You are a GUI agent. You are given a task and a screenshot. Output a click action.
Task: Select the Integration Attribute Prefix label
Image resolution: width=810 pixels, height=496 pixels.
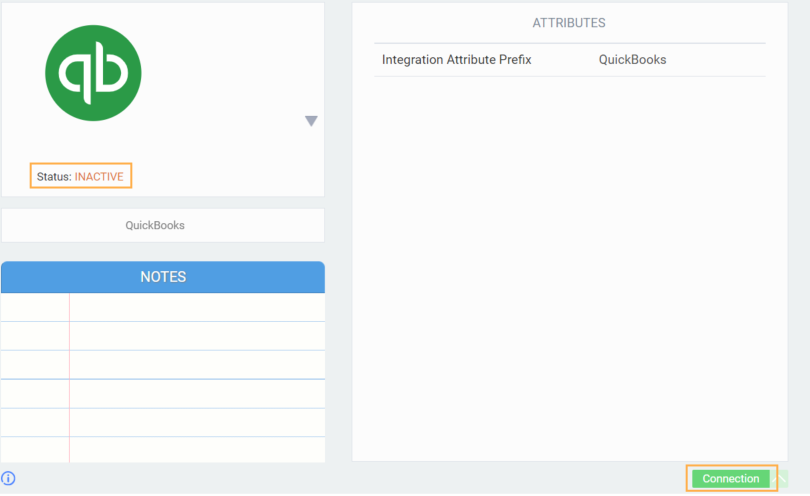(457, 60)
